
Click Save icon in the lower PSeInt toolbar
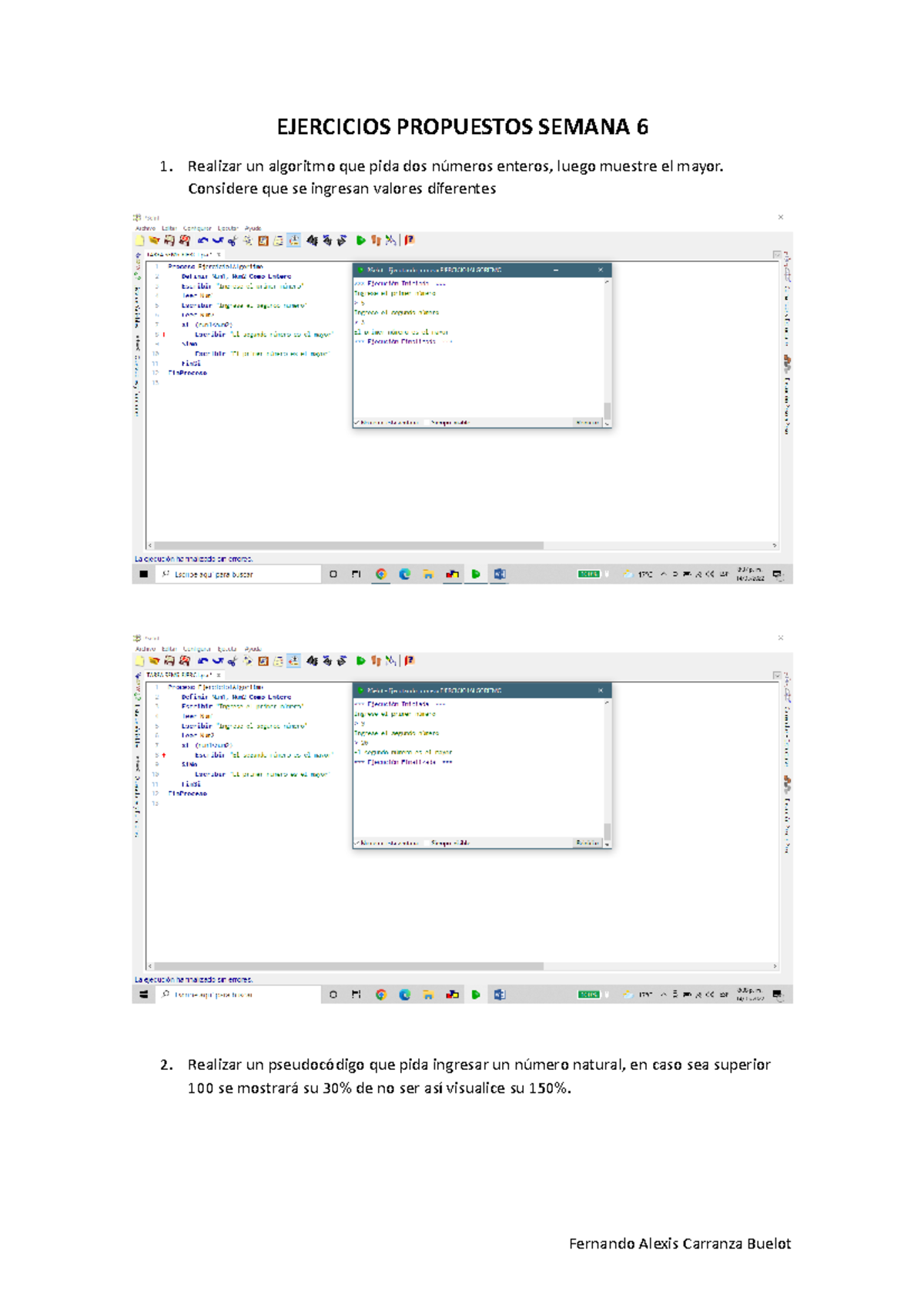169,661
